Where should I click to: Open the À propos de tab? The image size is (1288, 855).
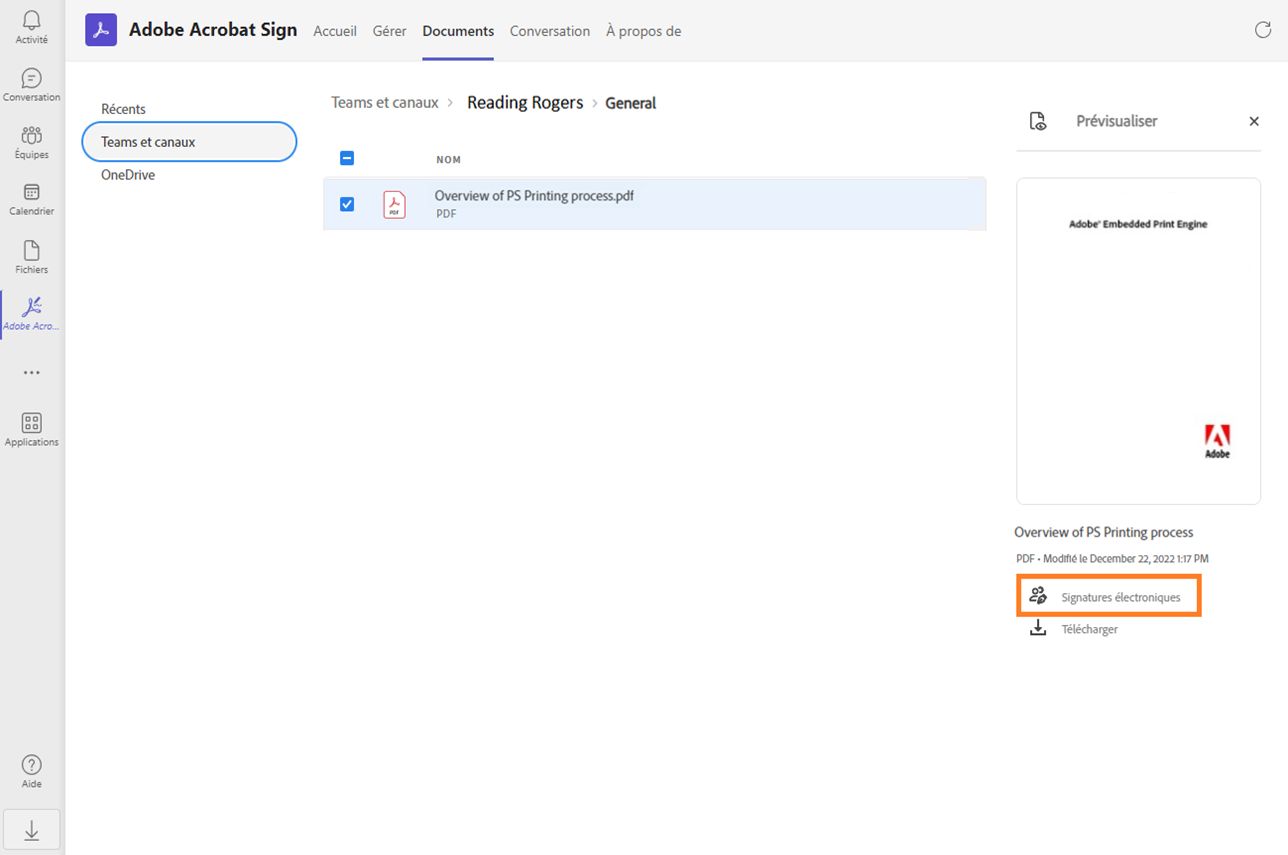644,31
